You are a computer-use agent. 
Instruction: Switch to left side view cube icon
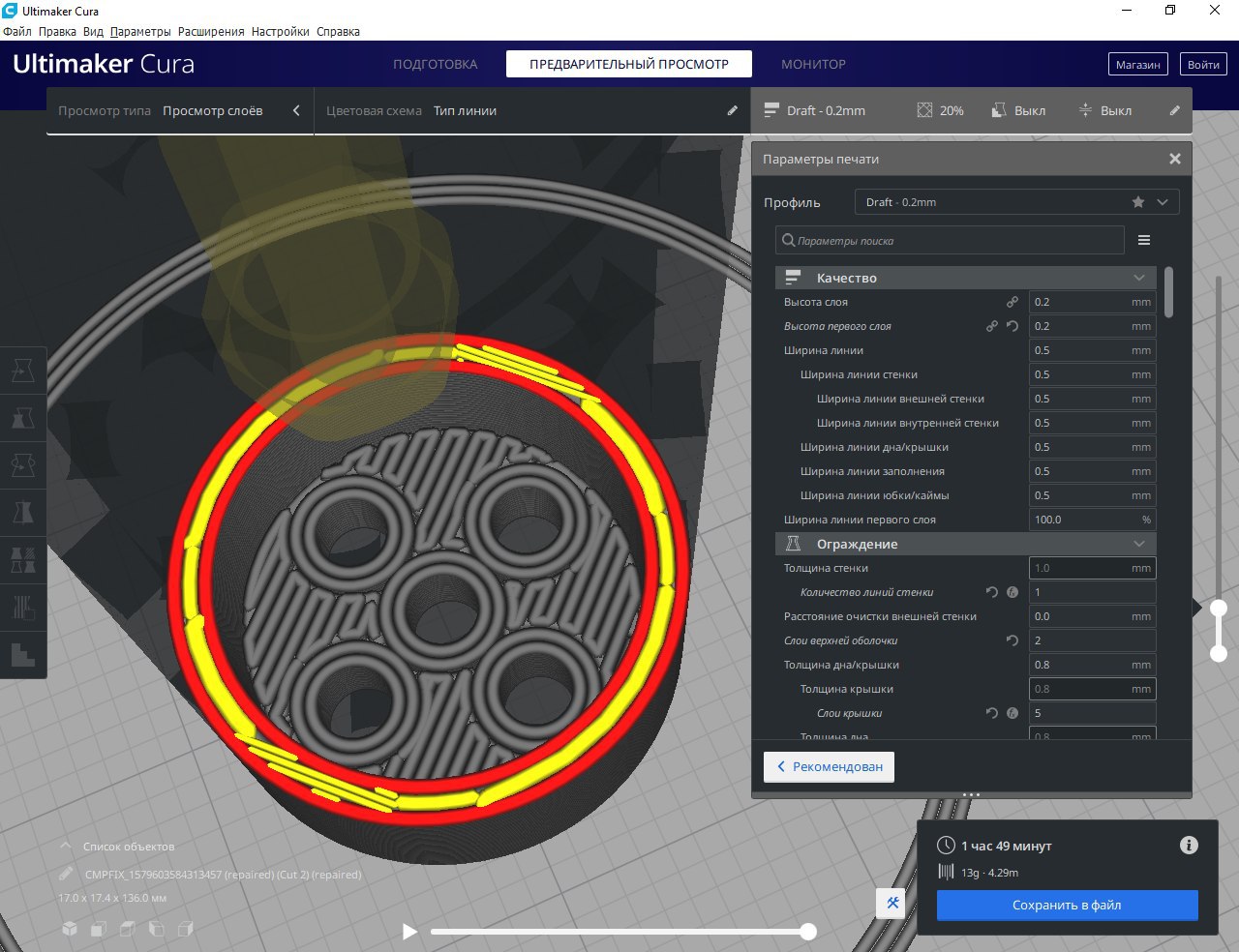coord(157,929)
